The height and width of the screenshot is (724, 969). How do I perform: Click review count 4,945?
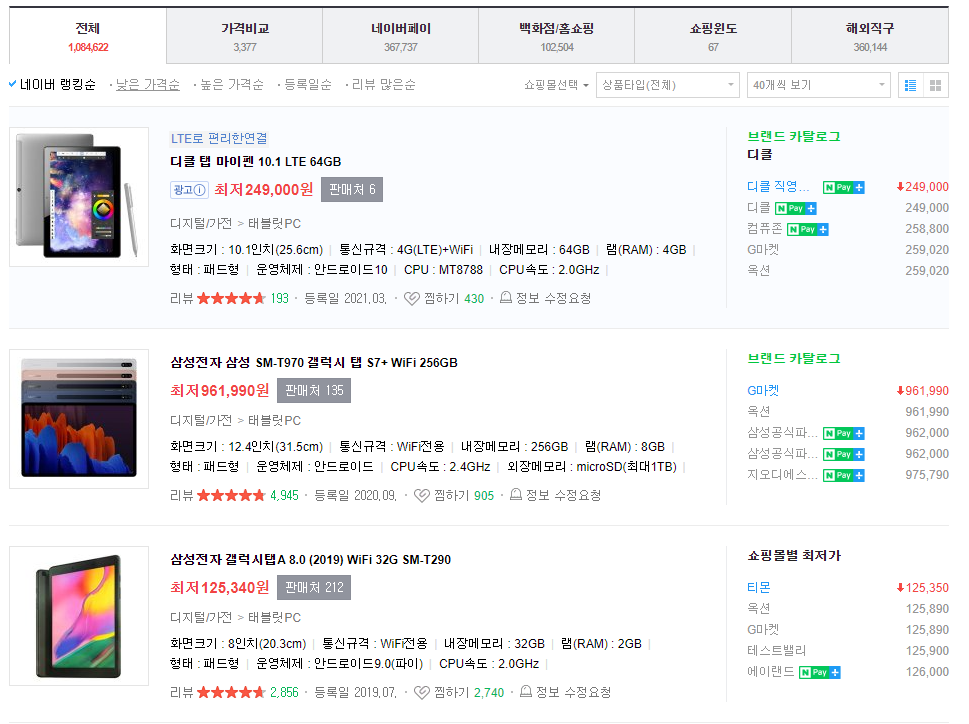click(284, 495)
